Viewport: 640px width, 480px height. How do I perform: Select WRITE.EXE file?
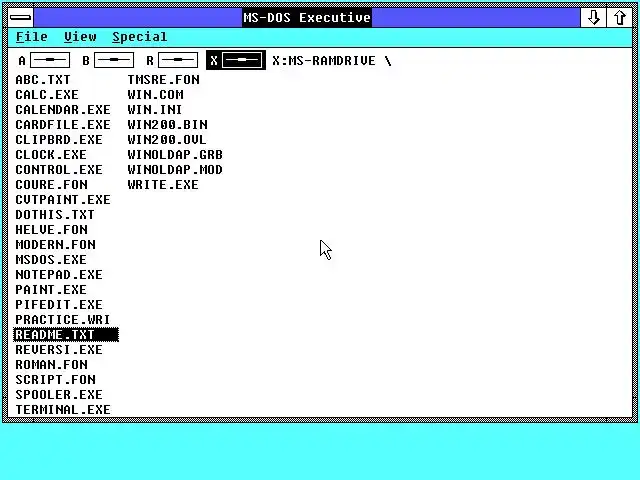coord(163,184)
